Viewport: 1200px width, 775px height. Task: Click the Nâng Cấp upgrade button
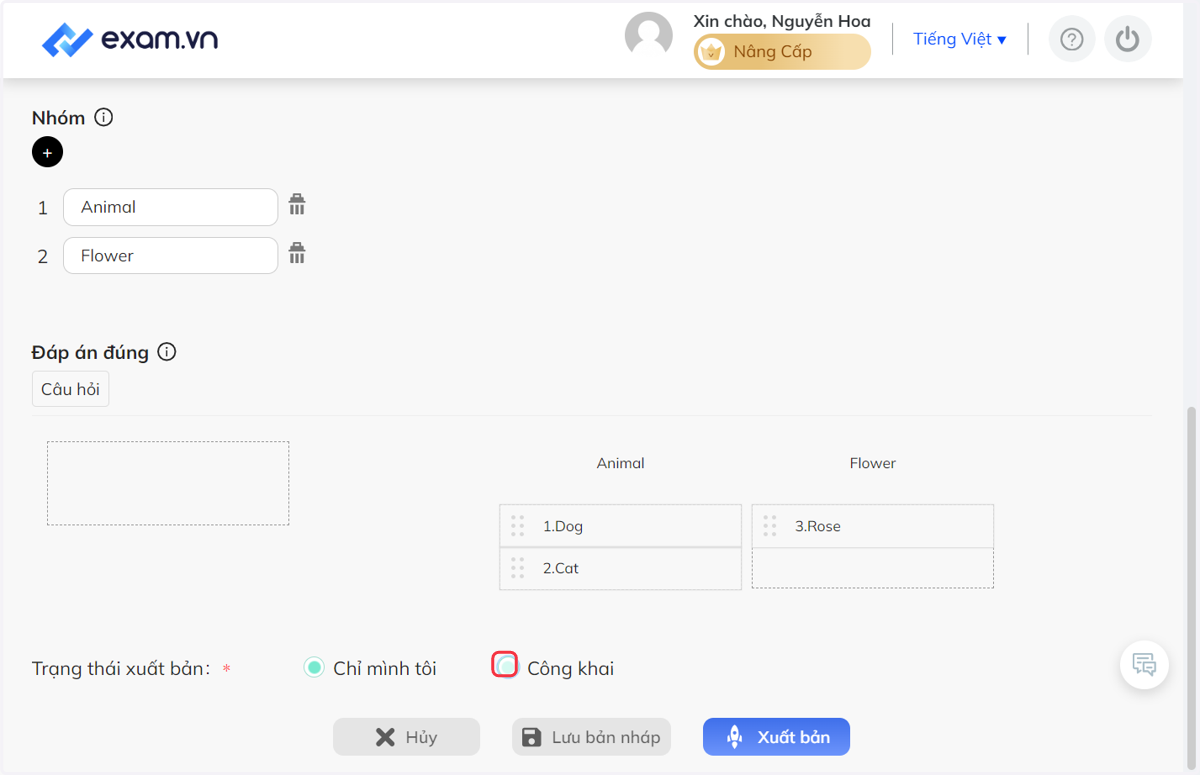[782, 51]
